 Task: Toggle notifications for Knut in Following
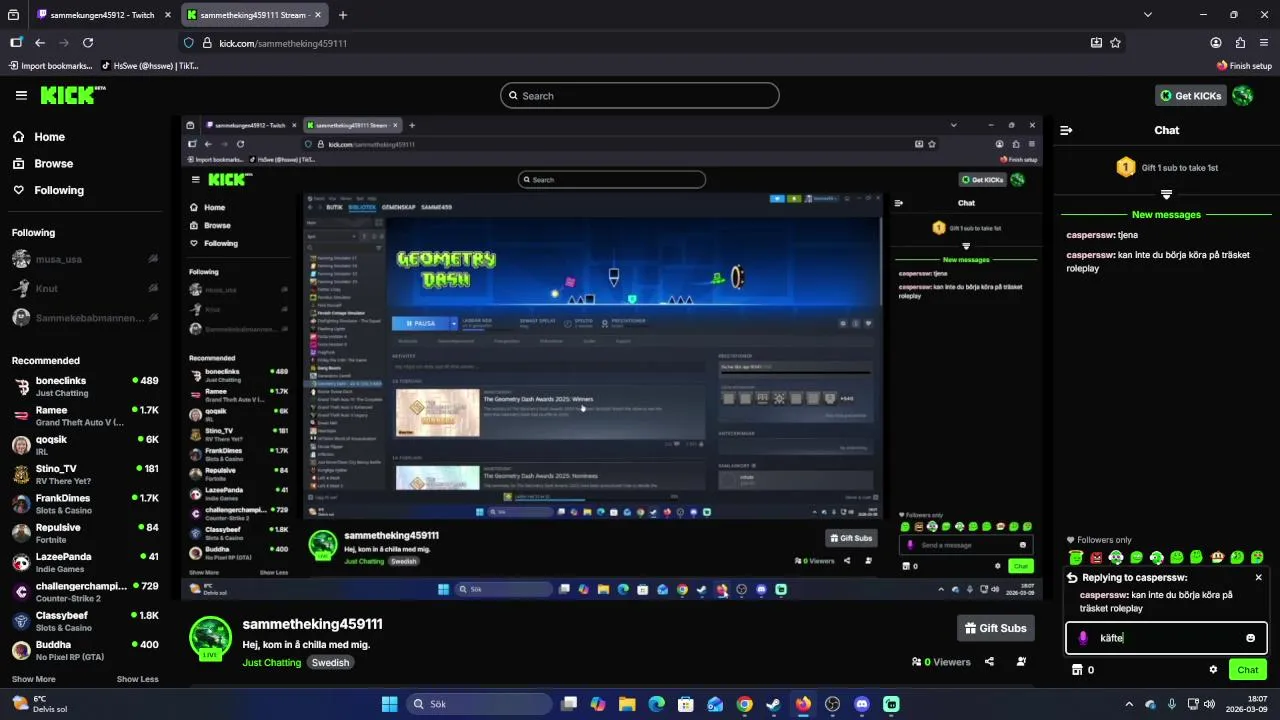(x=153, y=288)
